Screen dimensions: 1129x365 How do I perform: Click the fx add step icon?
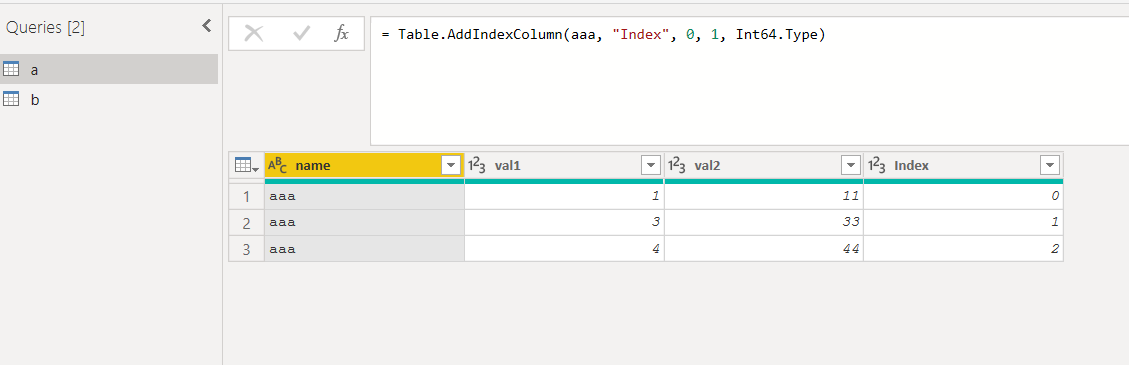[341, 33]
